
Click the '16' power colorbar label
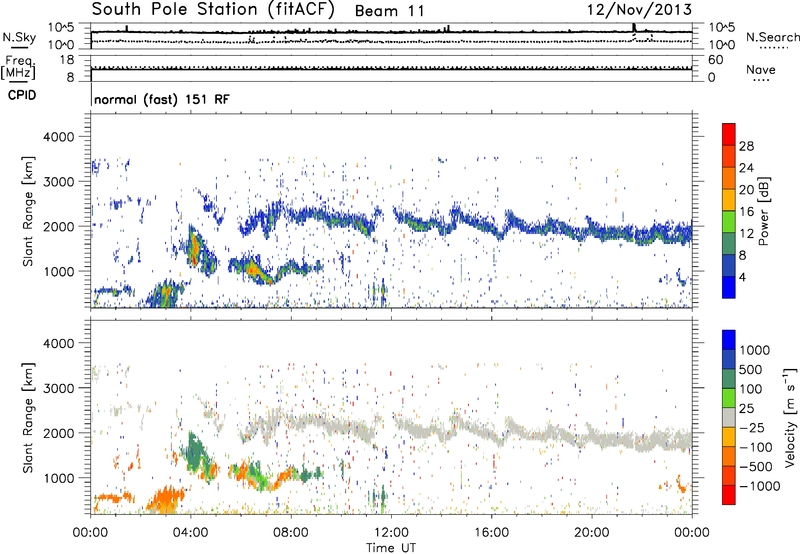point(746,212)
